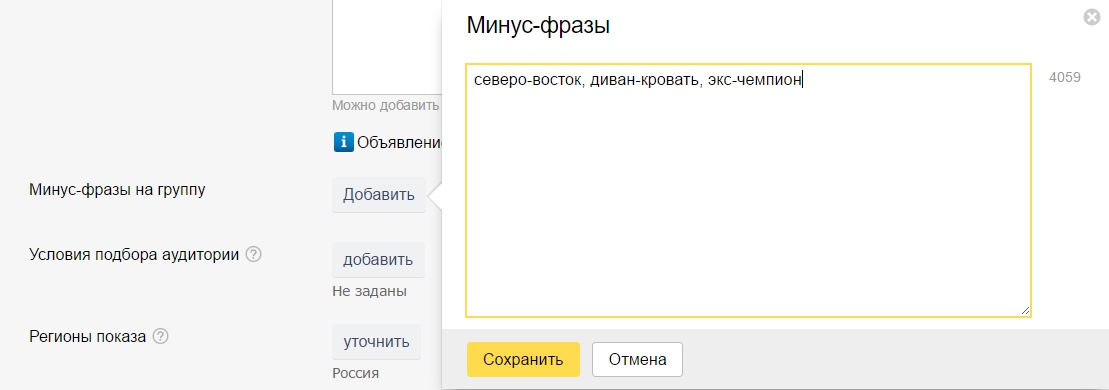This screenshot has width=1109, height=390.
Task: Cancel editing with the Отмена button
Action: pos(637,360)
